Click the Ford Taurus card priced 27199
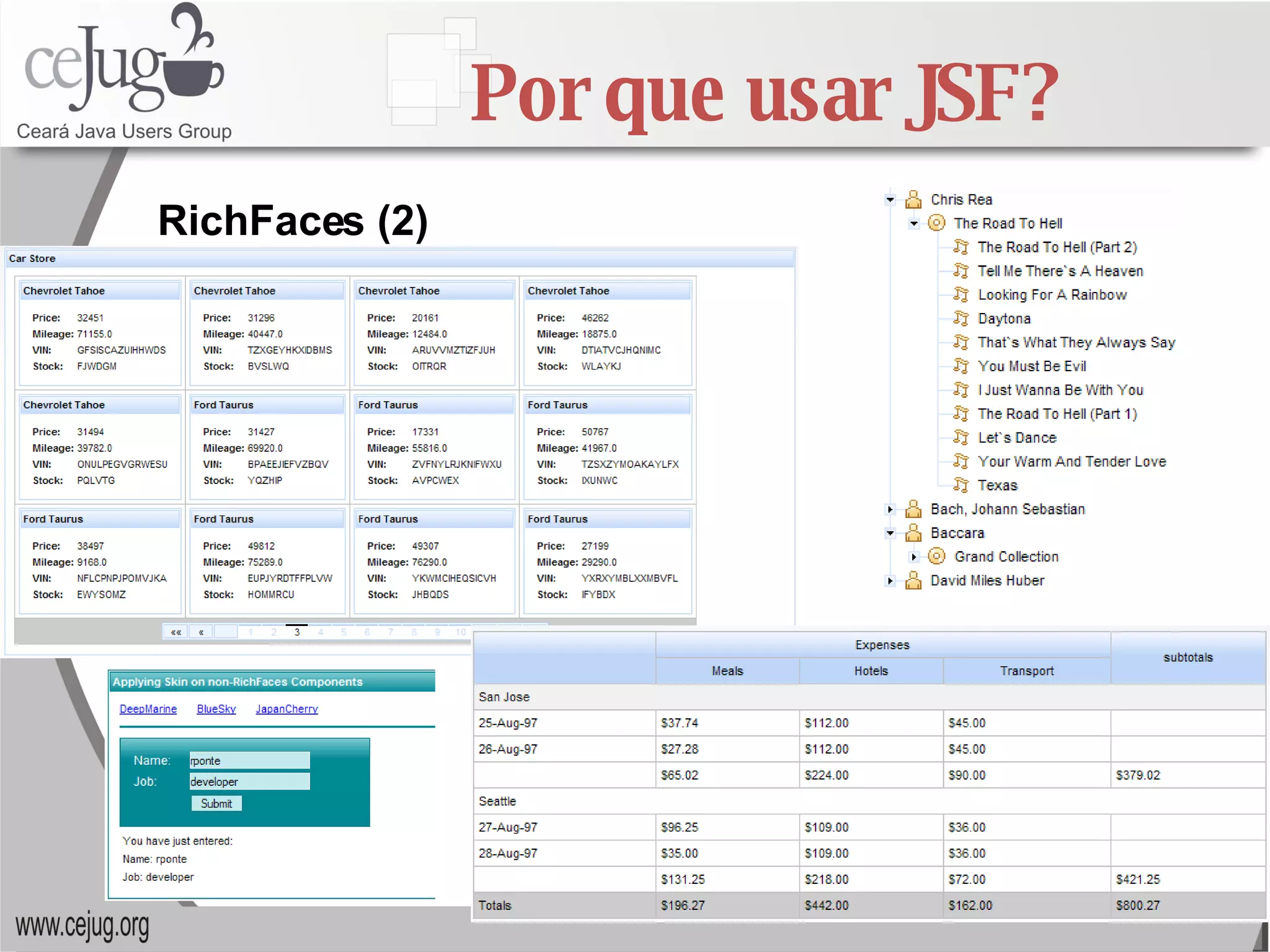Screen dimensions: 1270x952 608,561
